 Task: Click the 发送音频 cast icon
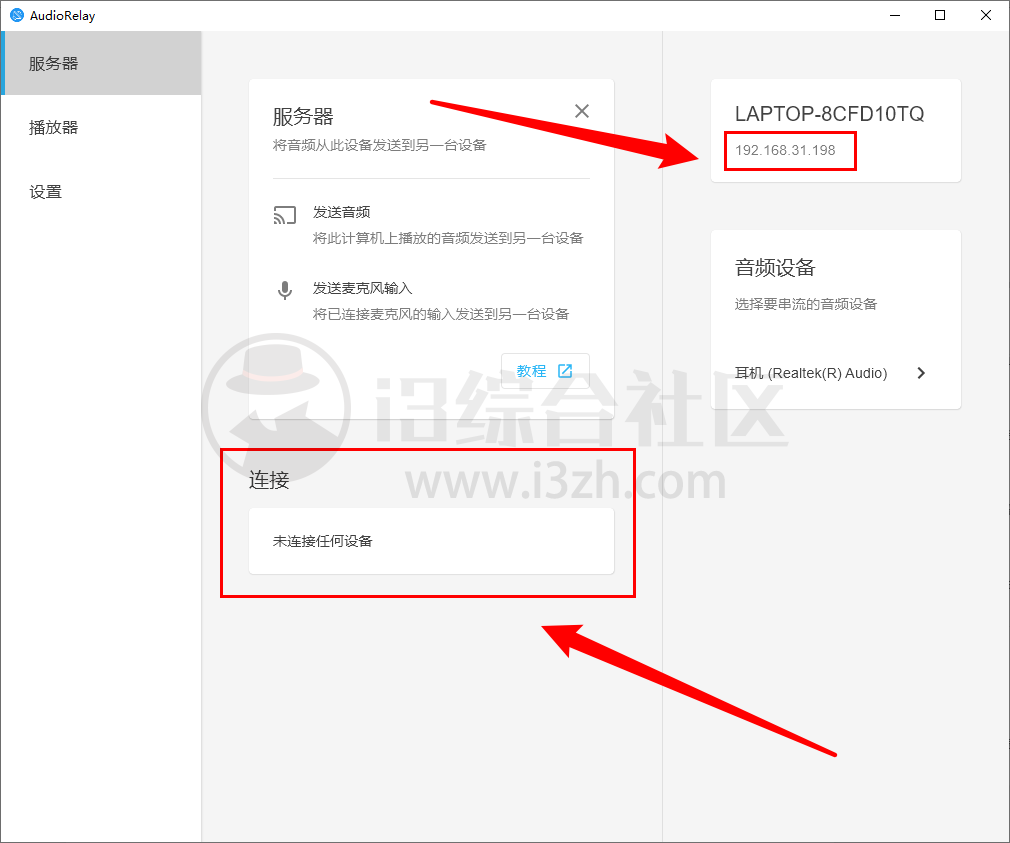point(285,215)
